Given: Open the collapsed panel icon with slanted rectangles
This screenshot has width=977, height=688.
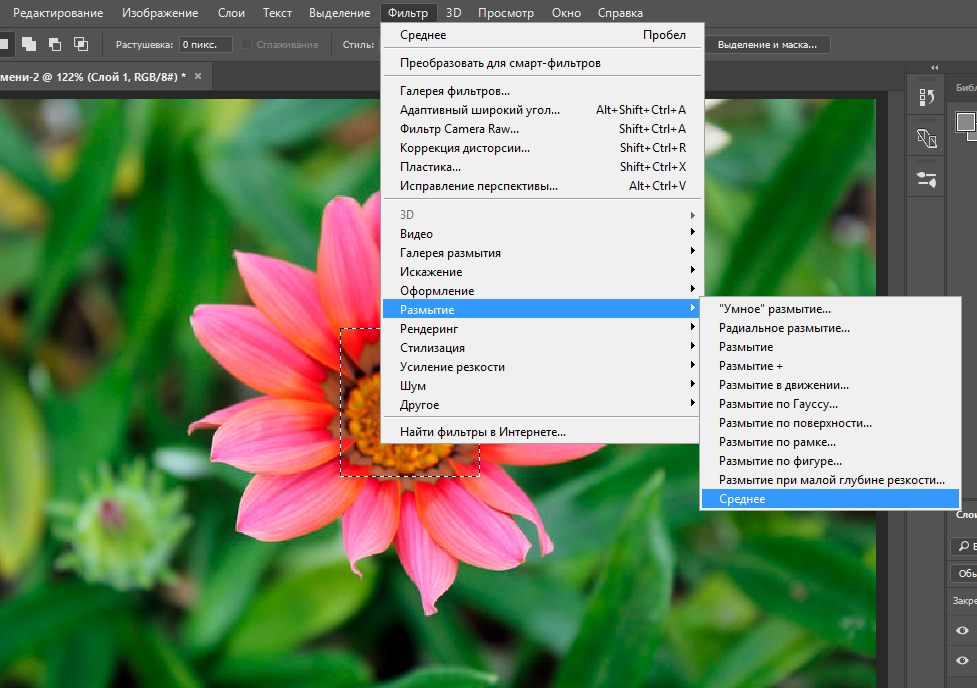Looking at the screenshot, I should click(x=927, y=138).
